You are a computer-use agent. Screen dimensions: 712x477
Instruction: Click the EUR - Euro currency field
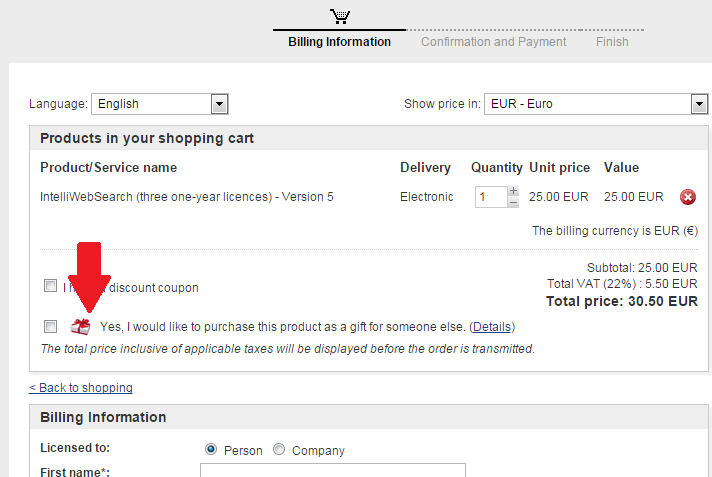(596, 104)
